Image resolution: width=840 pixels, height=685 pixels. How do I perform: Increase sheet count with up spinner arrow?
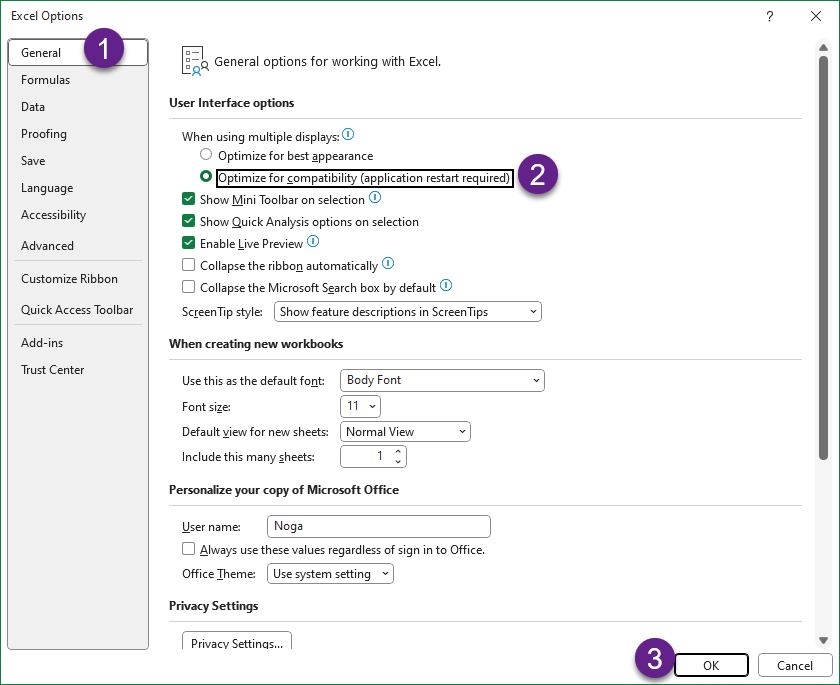[x=398, y=451]
